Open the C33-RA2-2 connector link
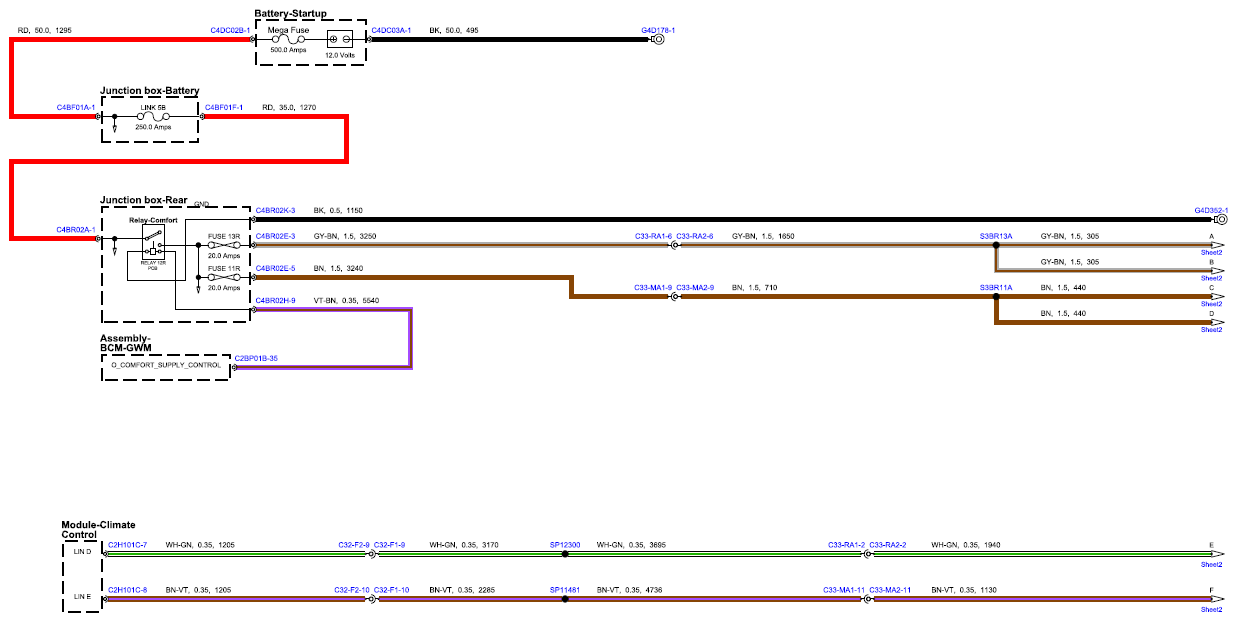The image size is (1237, 622). click(x=888, y=544)
